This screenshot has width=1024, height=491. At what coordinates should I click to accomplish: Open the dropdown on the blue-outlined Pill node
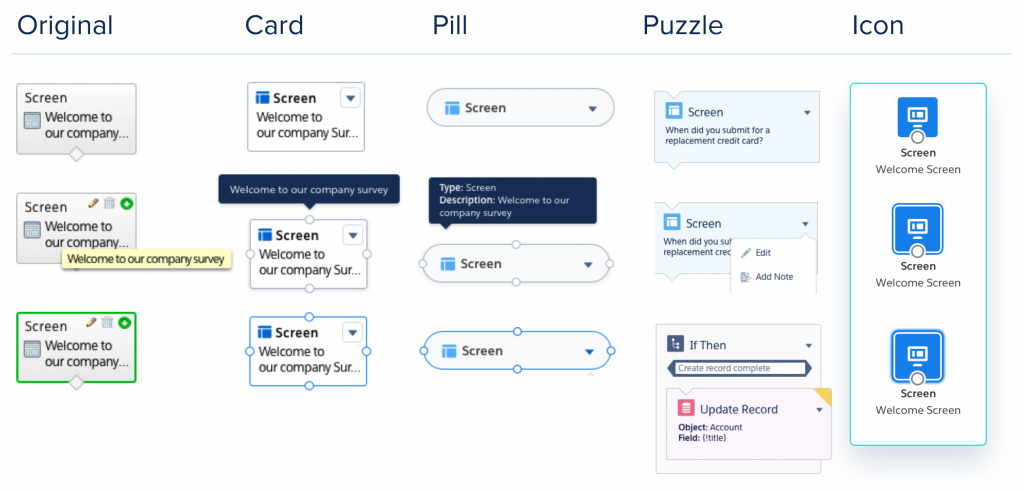click(590, 351)
